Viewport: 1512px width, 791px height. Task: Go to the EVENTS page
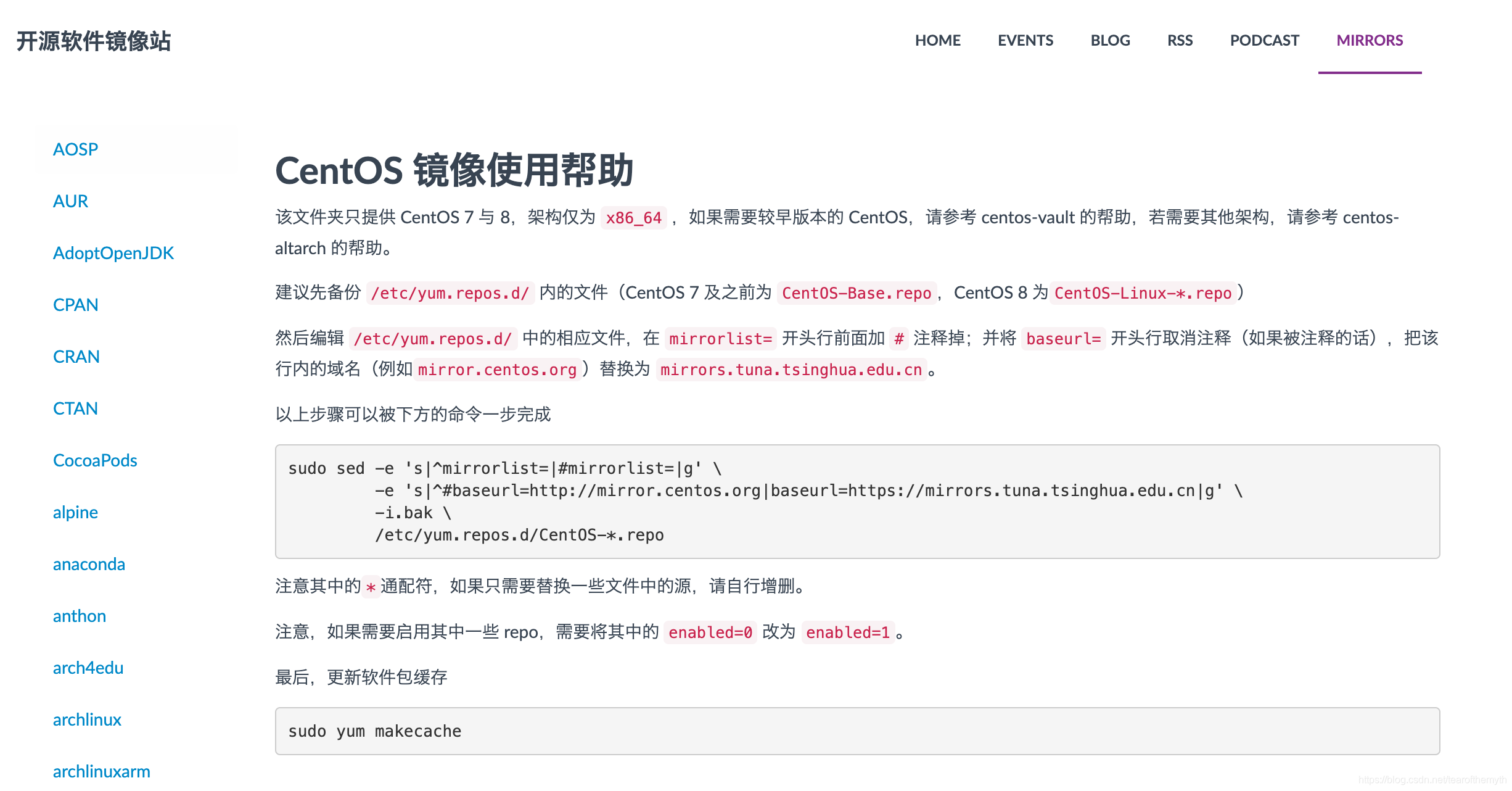(x=1025, y=41)
